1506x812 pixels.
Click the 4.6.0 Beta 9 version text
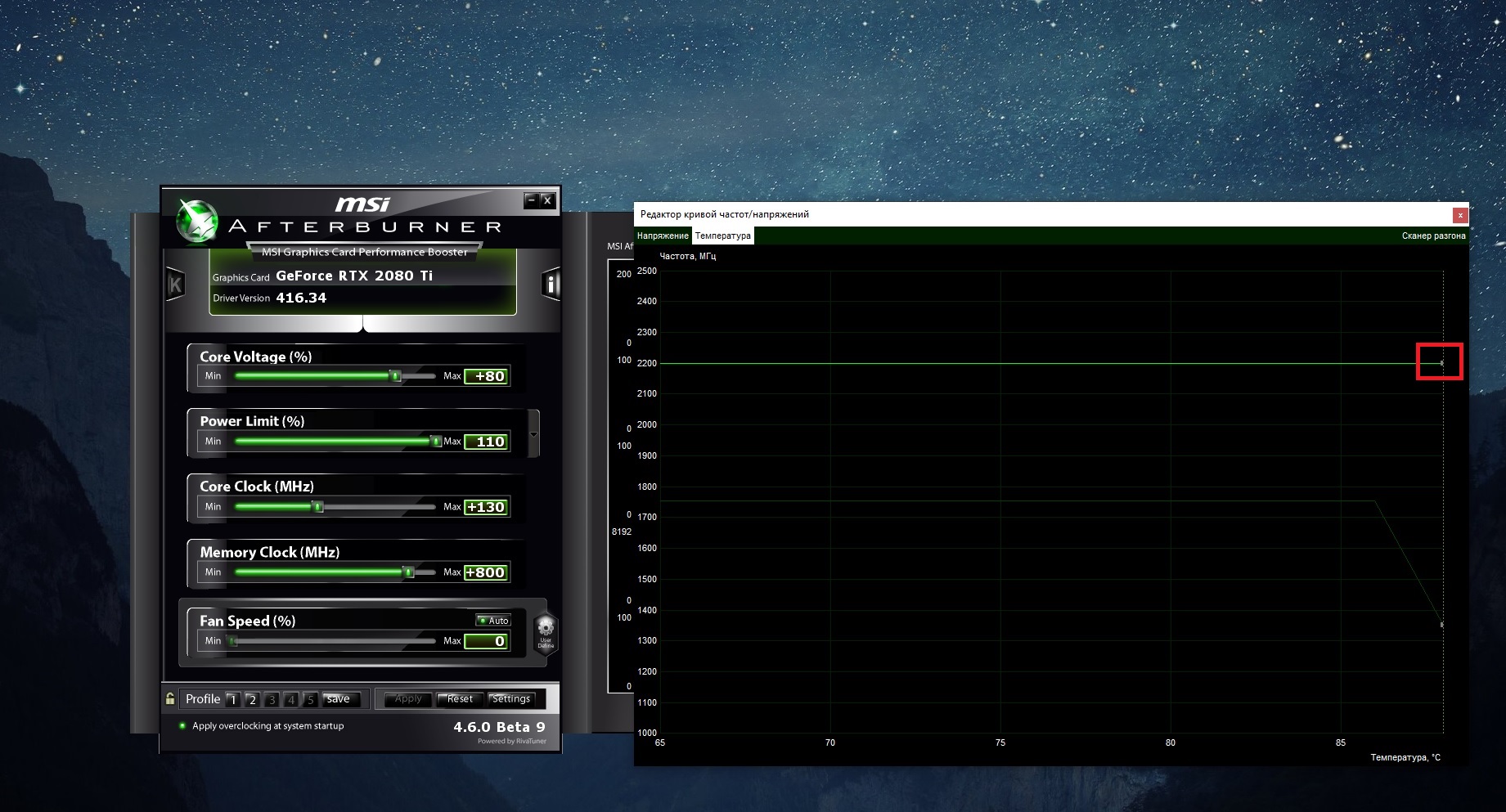499,727
